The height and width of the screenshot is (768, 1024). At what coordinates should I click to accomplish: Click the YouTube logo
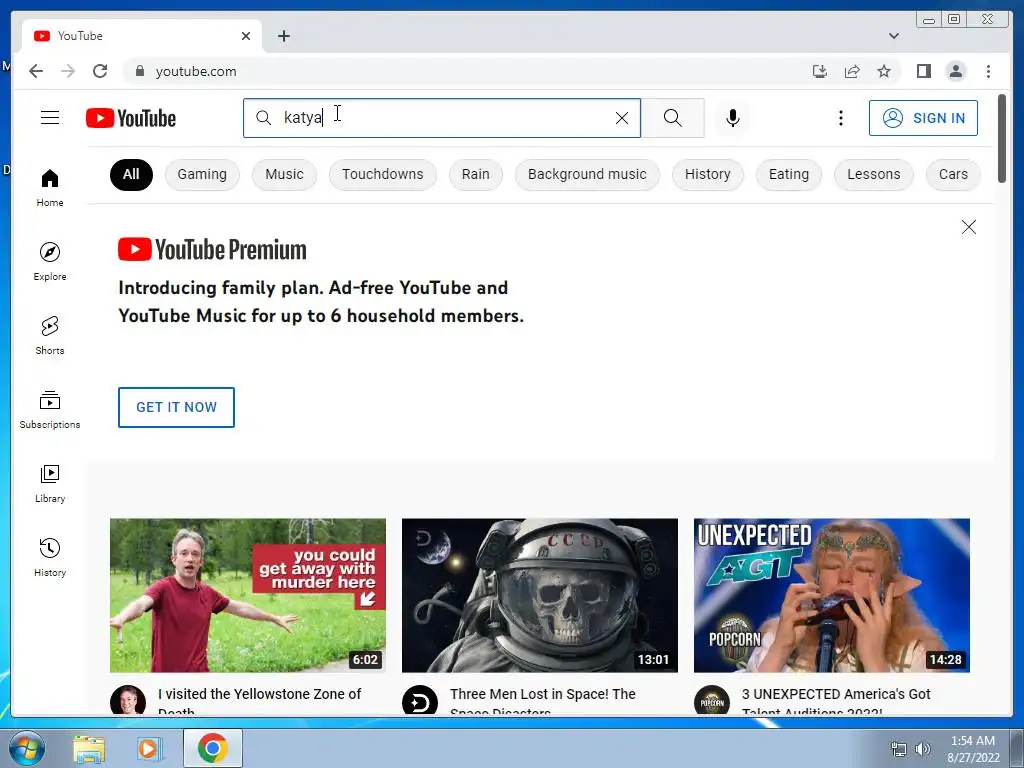point(131,118)
